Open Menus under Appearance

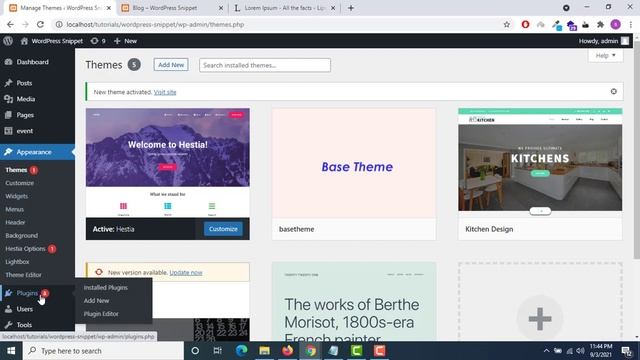(15, 209)
